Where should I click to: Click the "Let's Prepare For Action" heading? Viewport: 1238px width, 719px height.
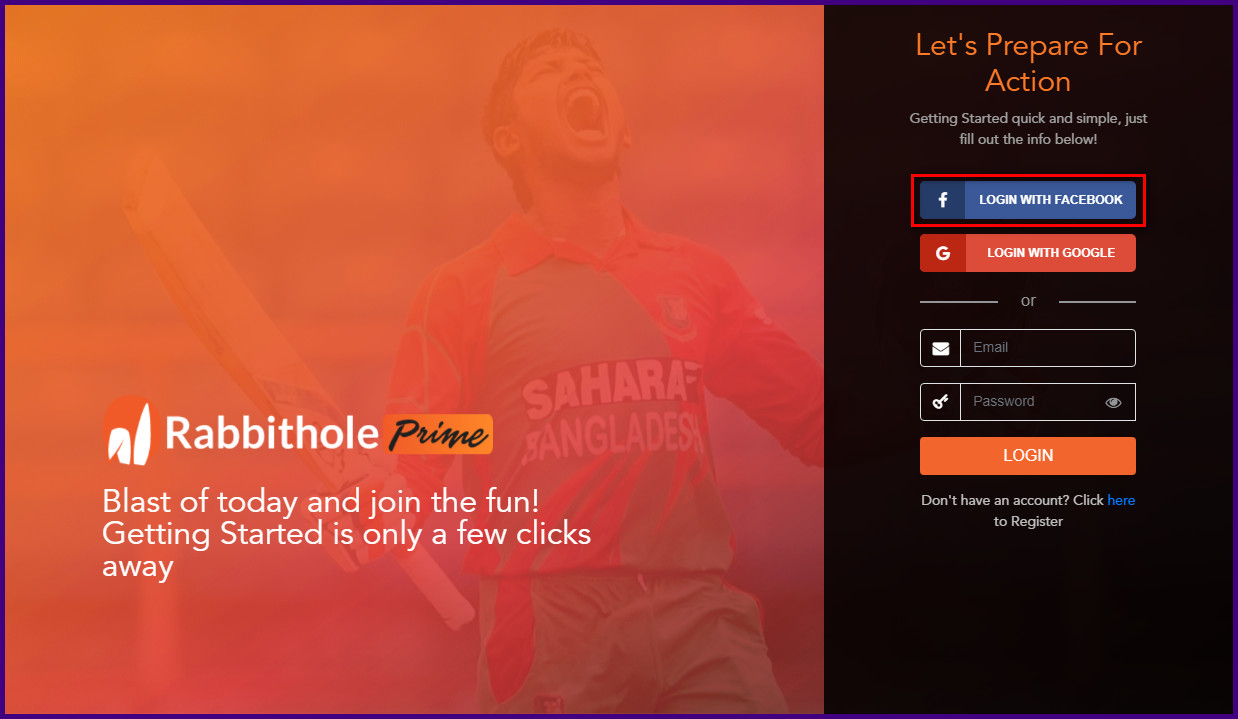1028,63
